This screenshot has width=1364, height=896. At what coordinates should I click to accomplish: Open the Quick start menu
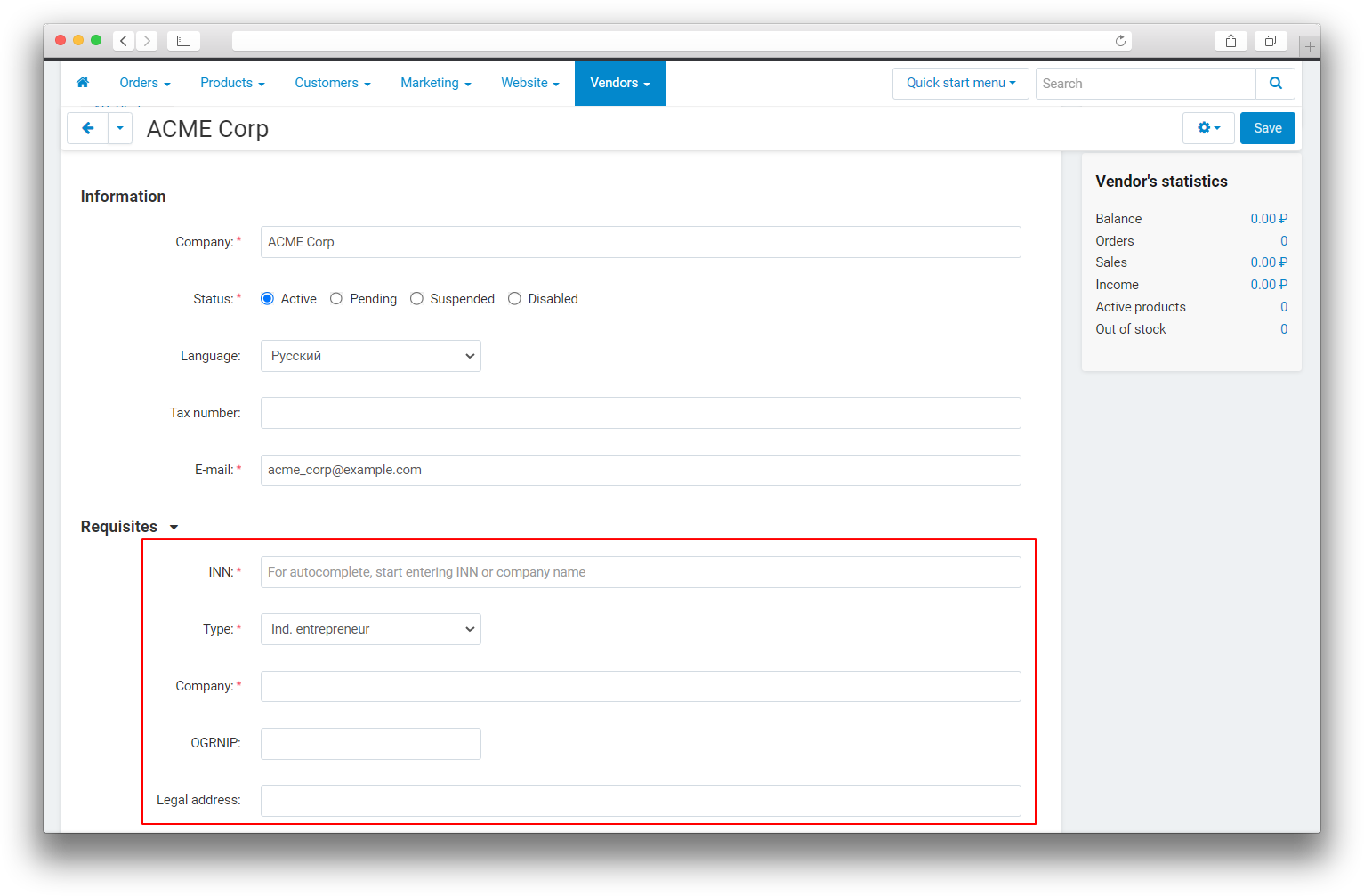point(960,83)
